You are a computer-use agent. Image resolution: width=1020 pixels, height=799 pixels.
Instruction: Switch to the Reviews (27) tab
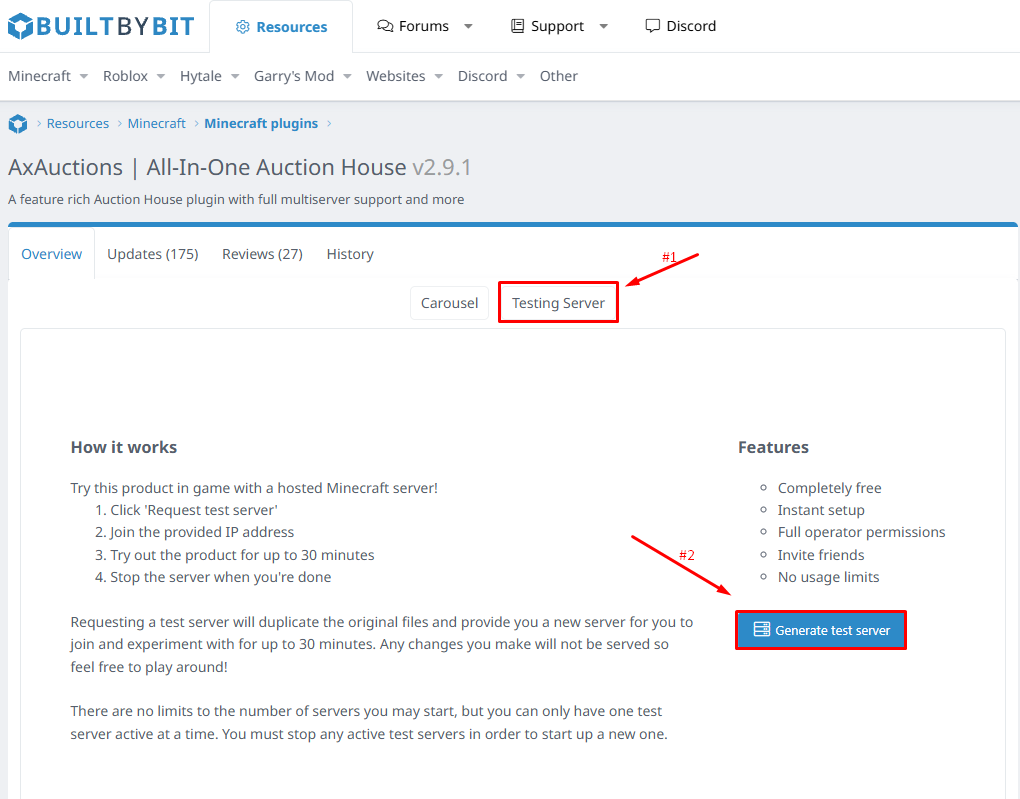[x=262, y=254]
